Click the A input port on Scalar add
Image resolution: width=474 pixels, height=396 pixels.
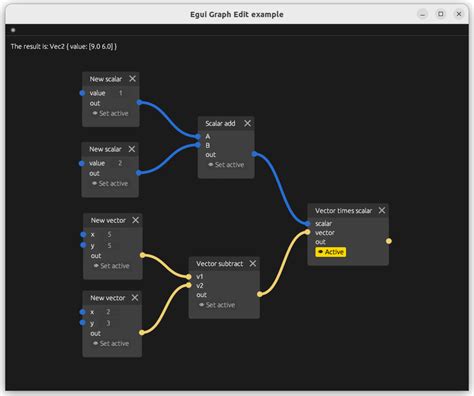point(198,136)
